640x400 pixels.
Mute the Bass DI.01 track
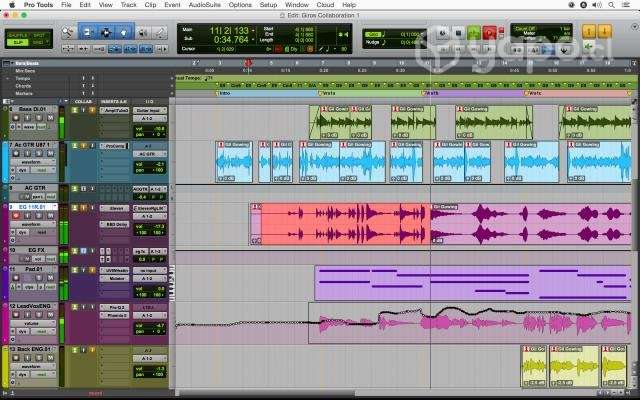51,118
